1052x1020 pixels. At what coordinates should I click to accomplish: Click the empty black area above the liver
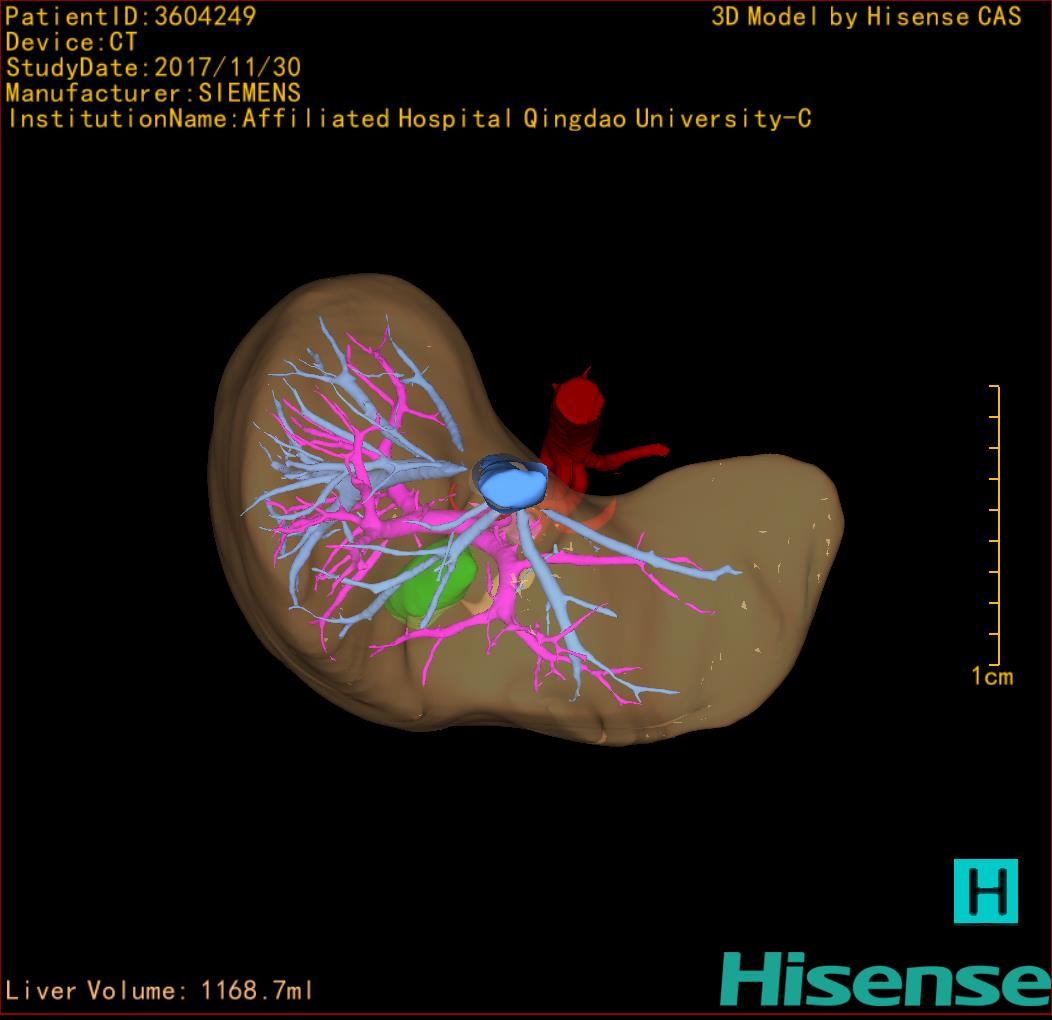[500, 220]
